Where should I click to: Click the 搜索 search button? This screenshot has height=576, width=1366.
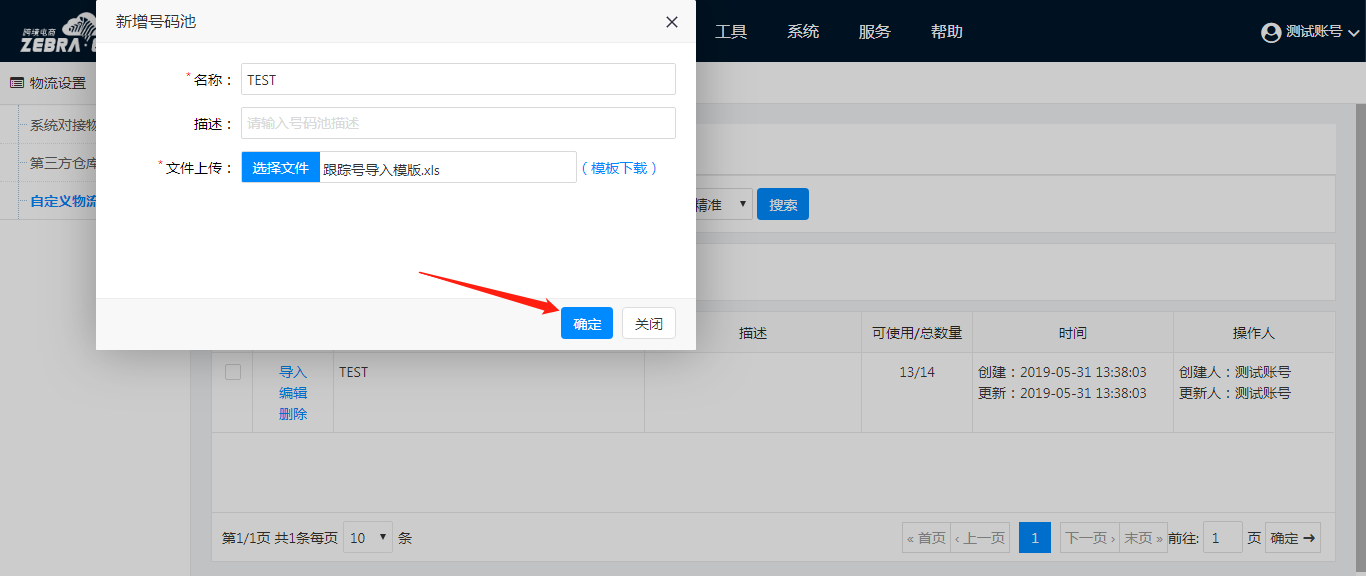(783, 204)
